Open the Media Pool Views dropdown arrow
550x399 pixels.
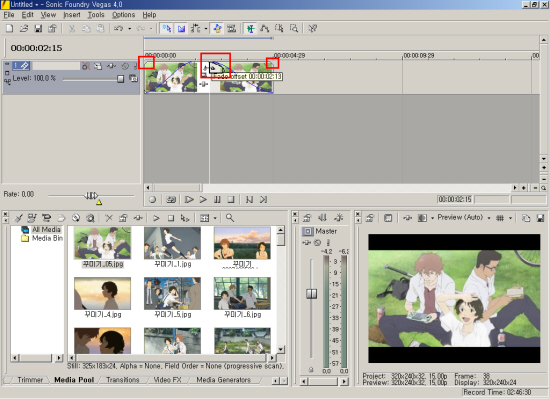pos(215,218)
